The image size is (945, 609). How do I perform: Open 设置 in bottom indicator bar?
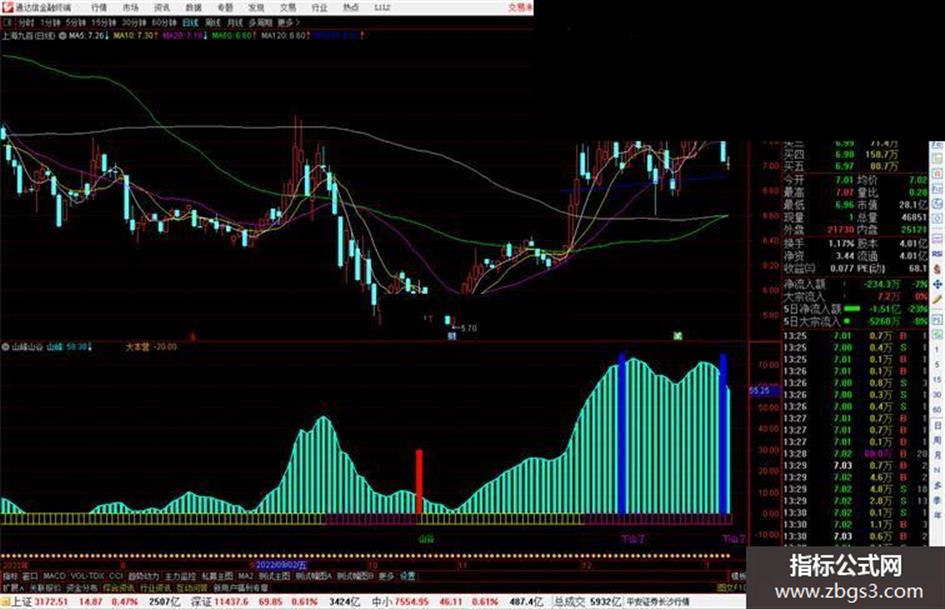pos(408,576)
